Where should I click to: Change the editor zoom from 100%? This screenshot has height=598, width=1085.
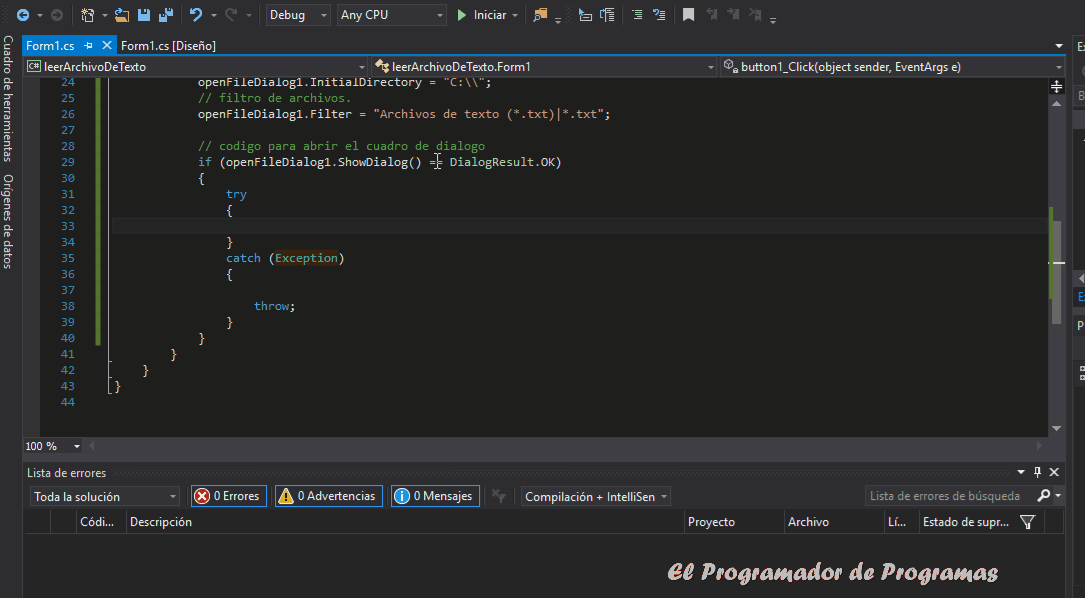[52, 445]
